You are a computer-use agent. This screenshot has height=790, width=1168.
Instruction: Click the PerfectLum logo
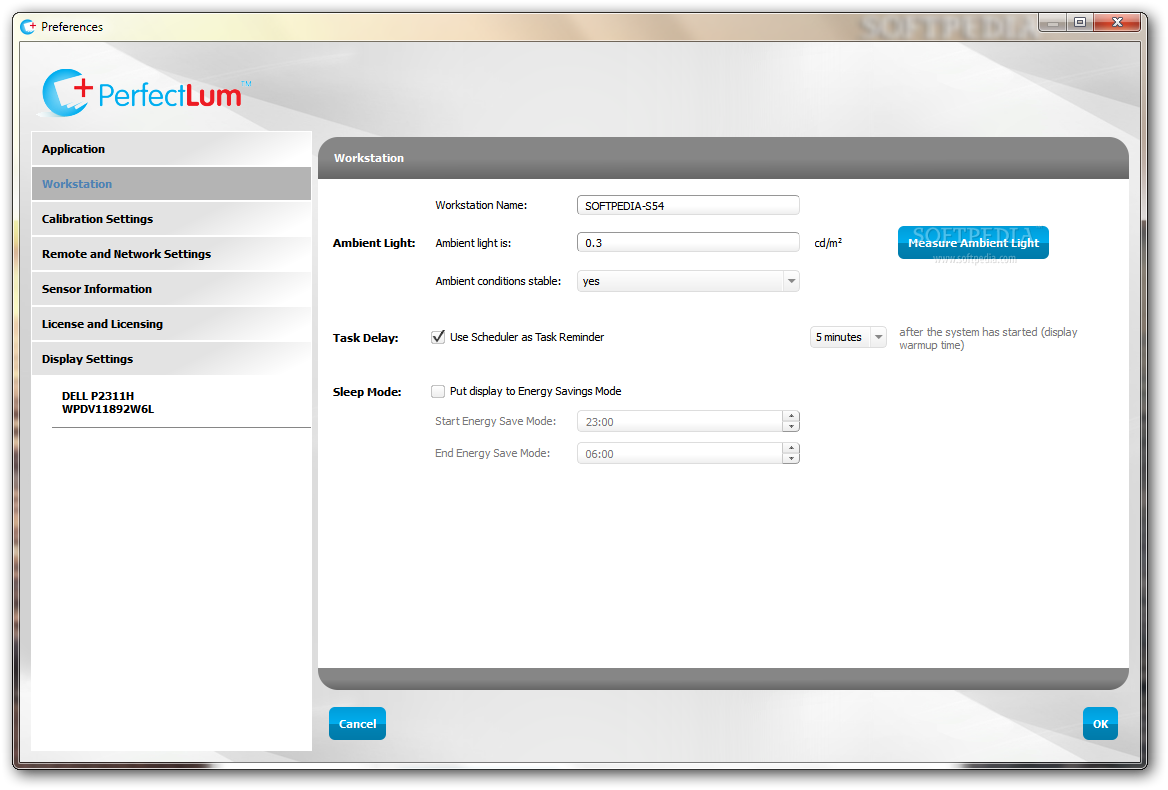coord(145,93)
